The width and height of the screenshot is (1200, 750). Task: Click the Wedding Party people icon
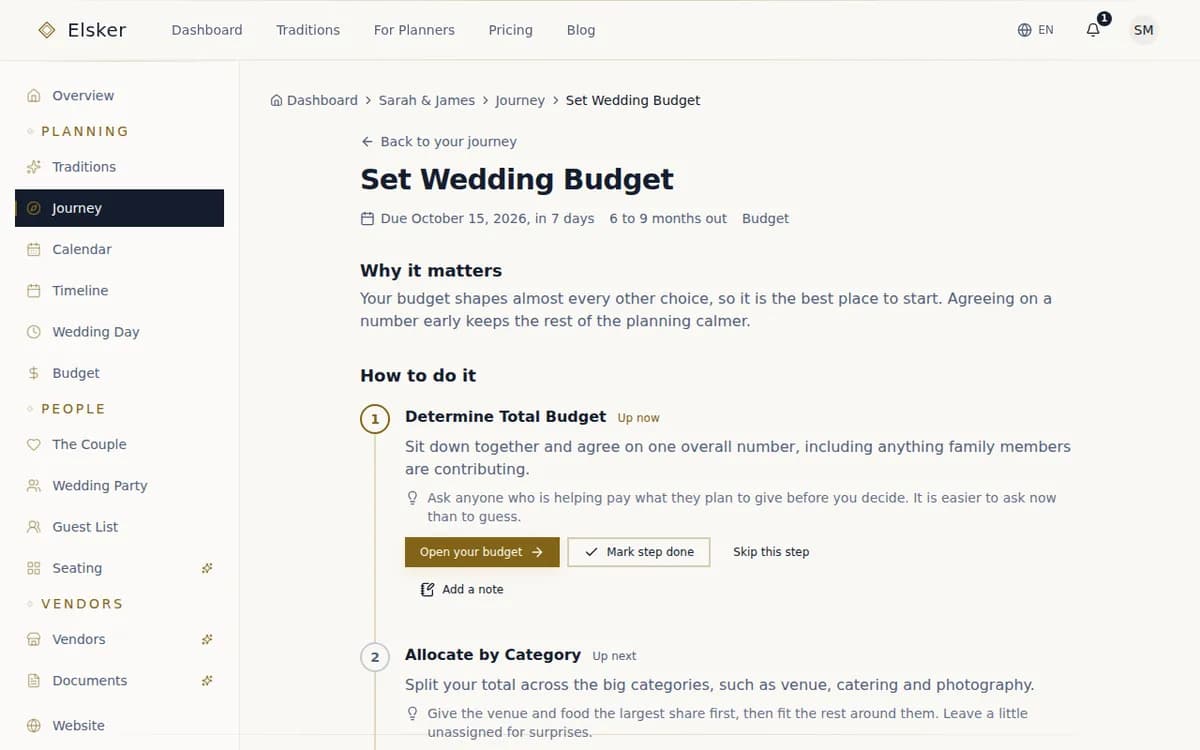[x=33, y=486]
